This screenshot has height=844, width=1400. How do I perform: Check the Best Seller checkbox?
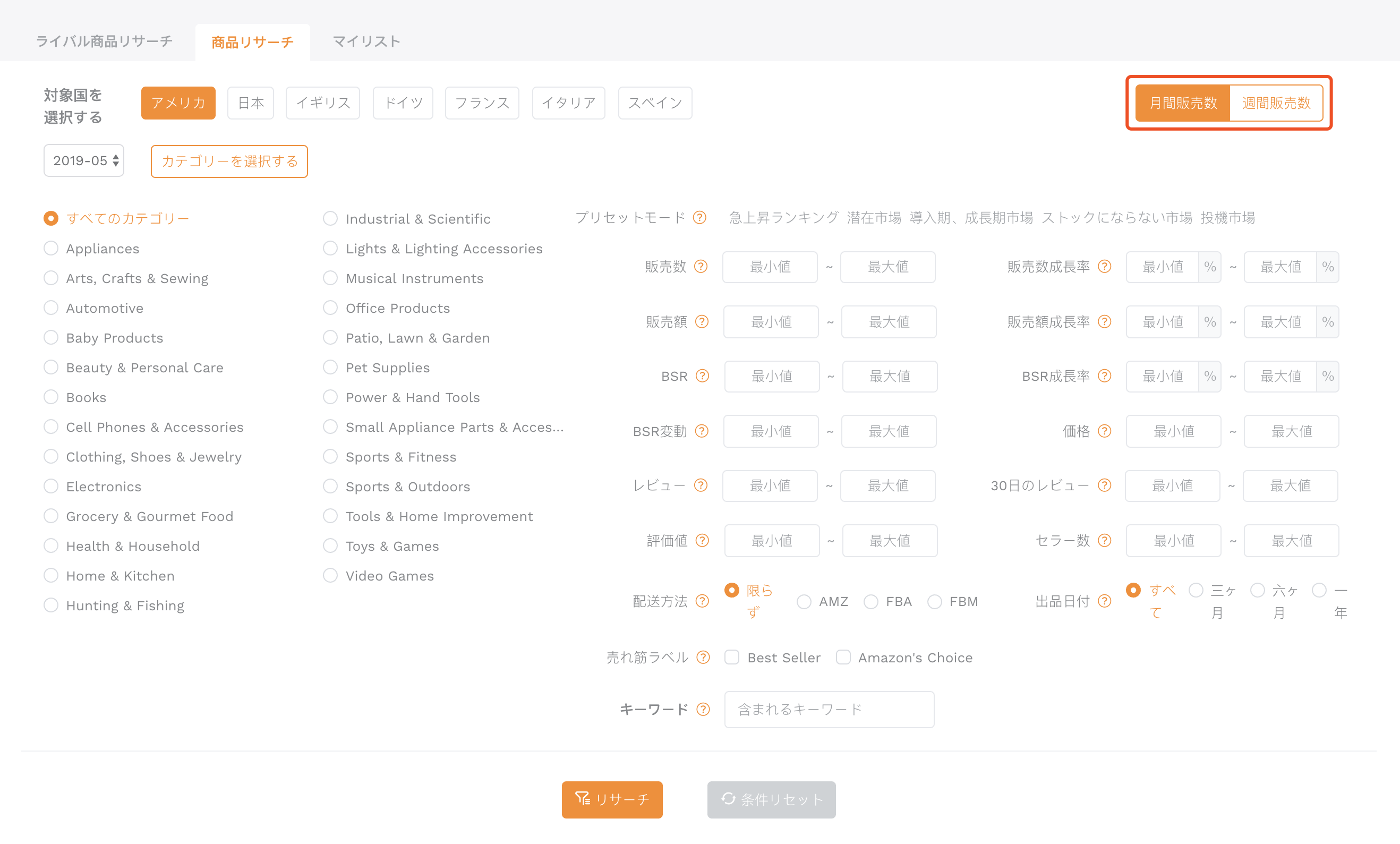732,658
